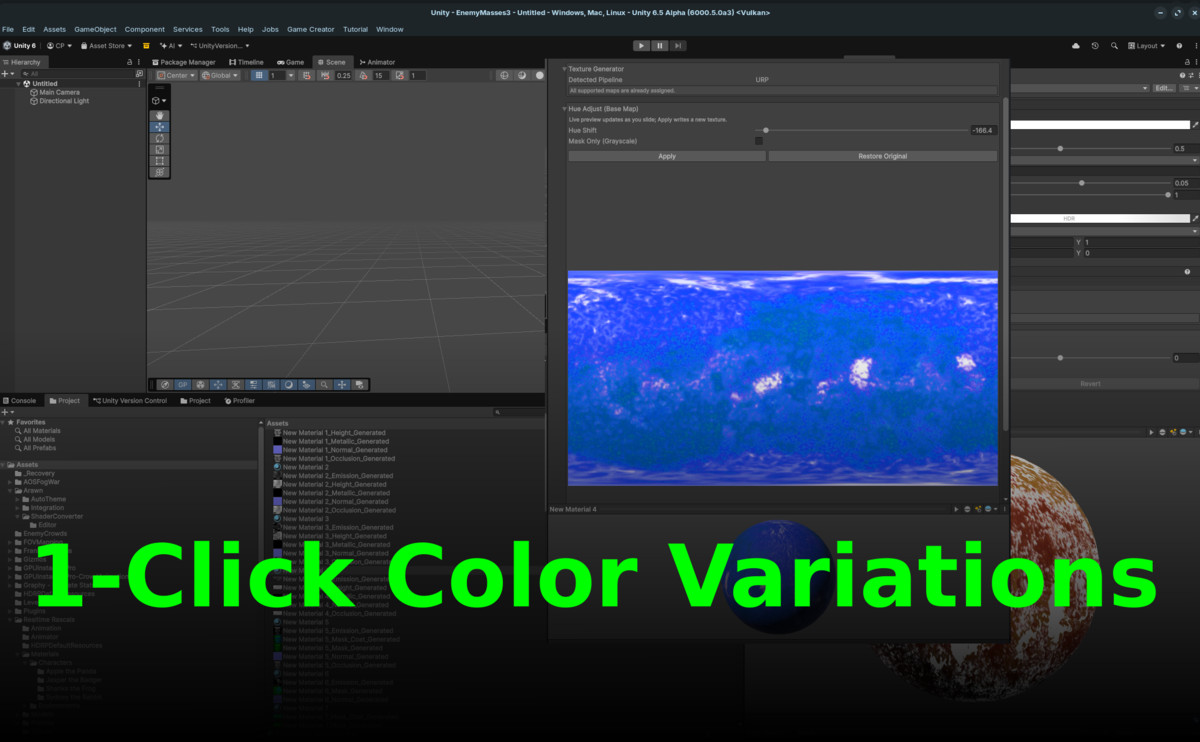The image size is (1200, 742).
Task: Click the Hue Shift value field -166.4
Action: (x=983, y=130)
